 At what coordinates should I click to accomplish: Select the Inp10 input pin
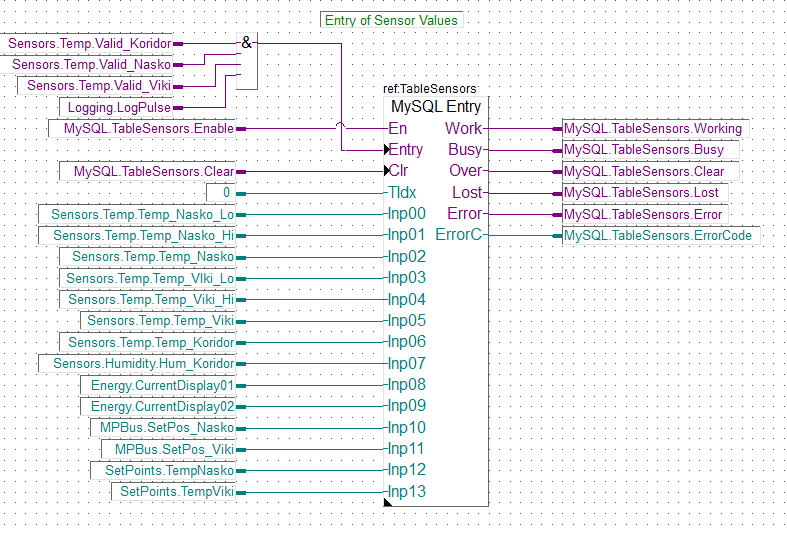pyautogui.click(x=407, y=428)
